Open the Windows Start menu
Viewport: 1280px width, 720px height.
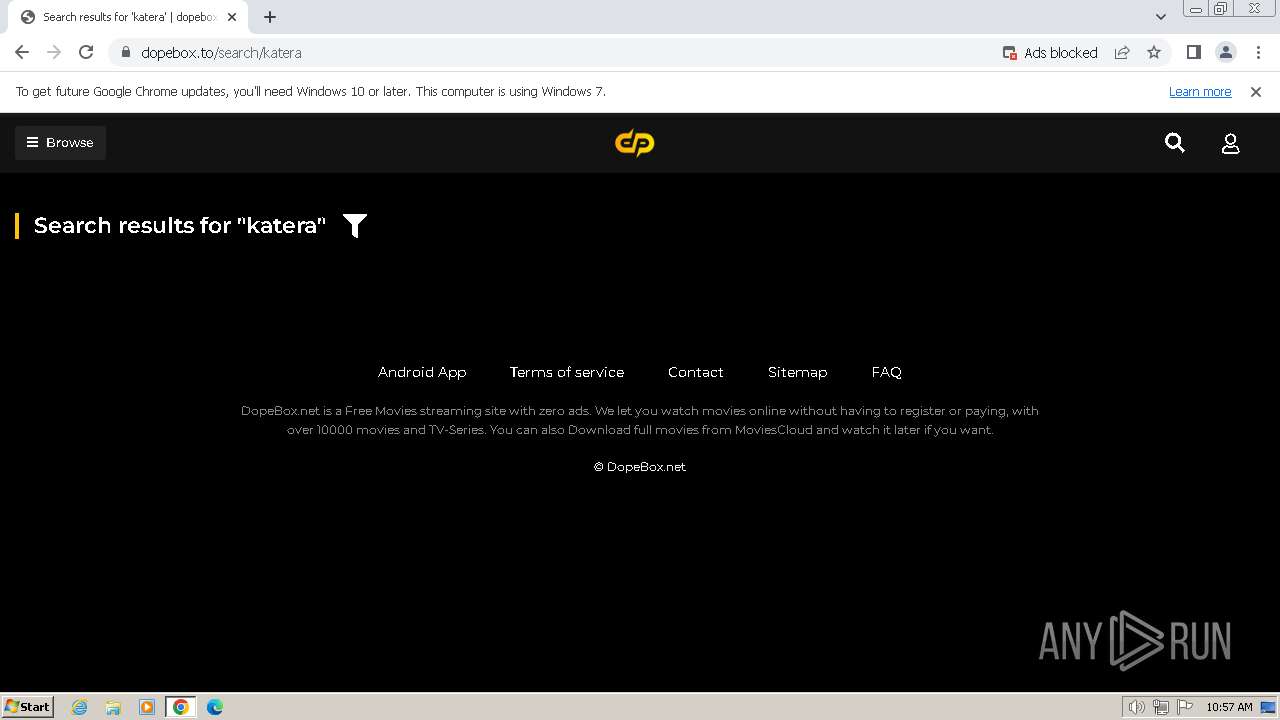pyautogui.click(x=27, y=707)
